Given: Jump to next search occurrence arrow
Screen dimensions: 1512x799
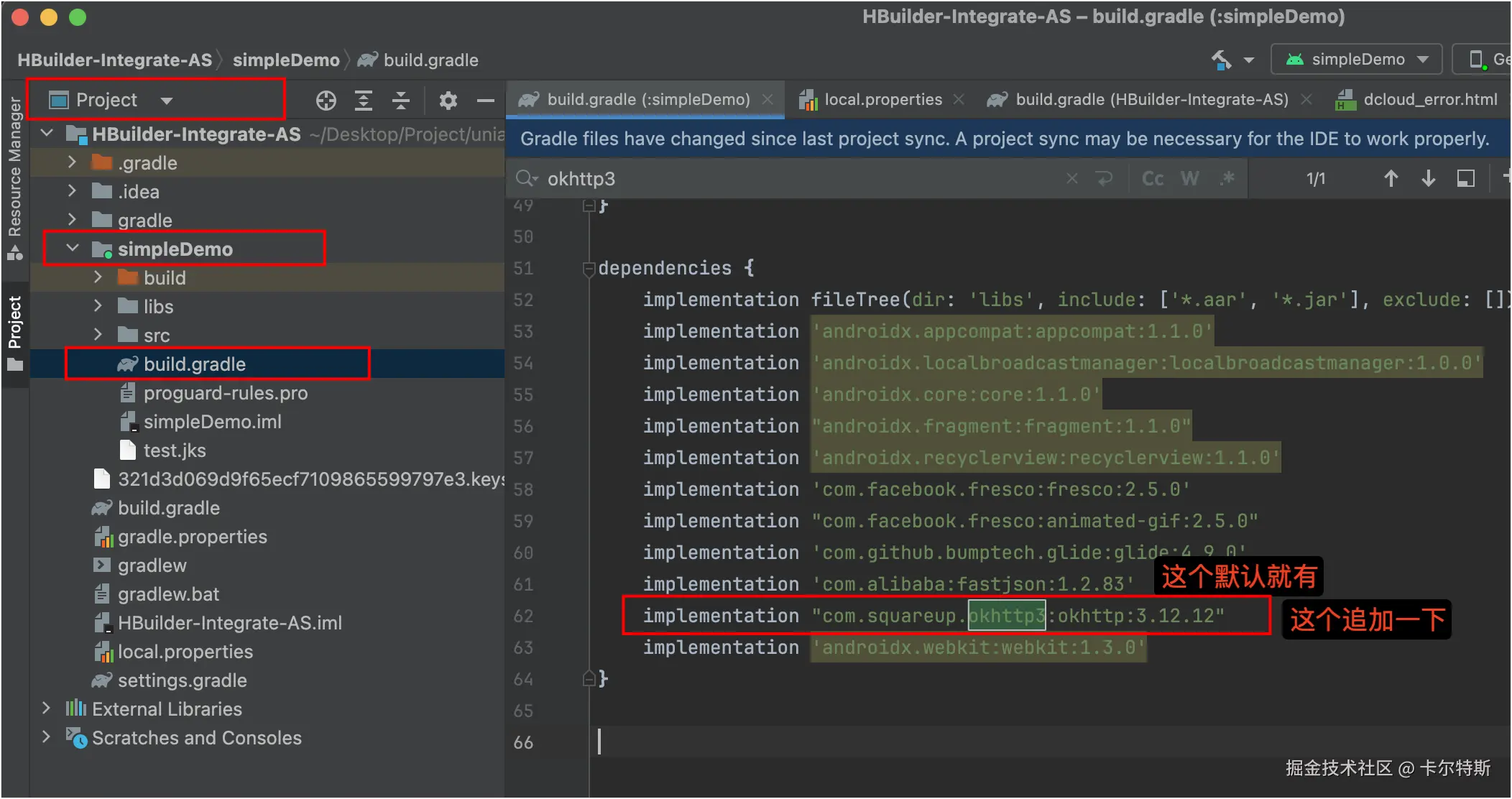Looking at the screenshot, I should [x=1428, y=179].
